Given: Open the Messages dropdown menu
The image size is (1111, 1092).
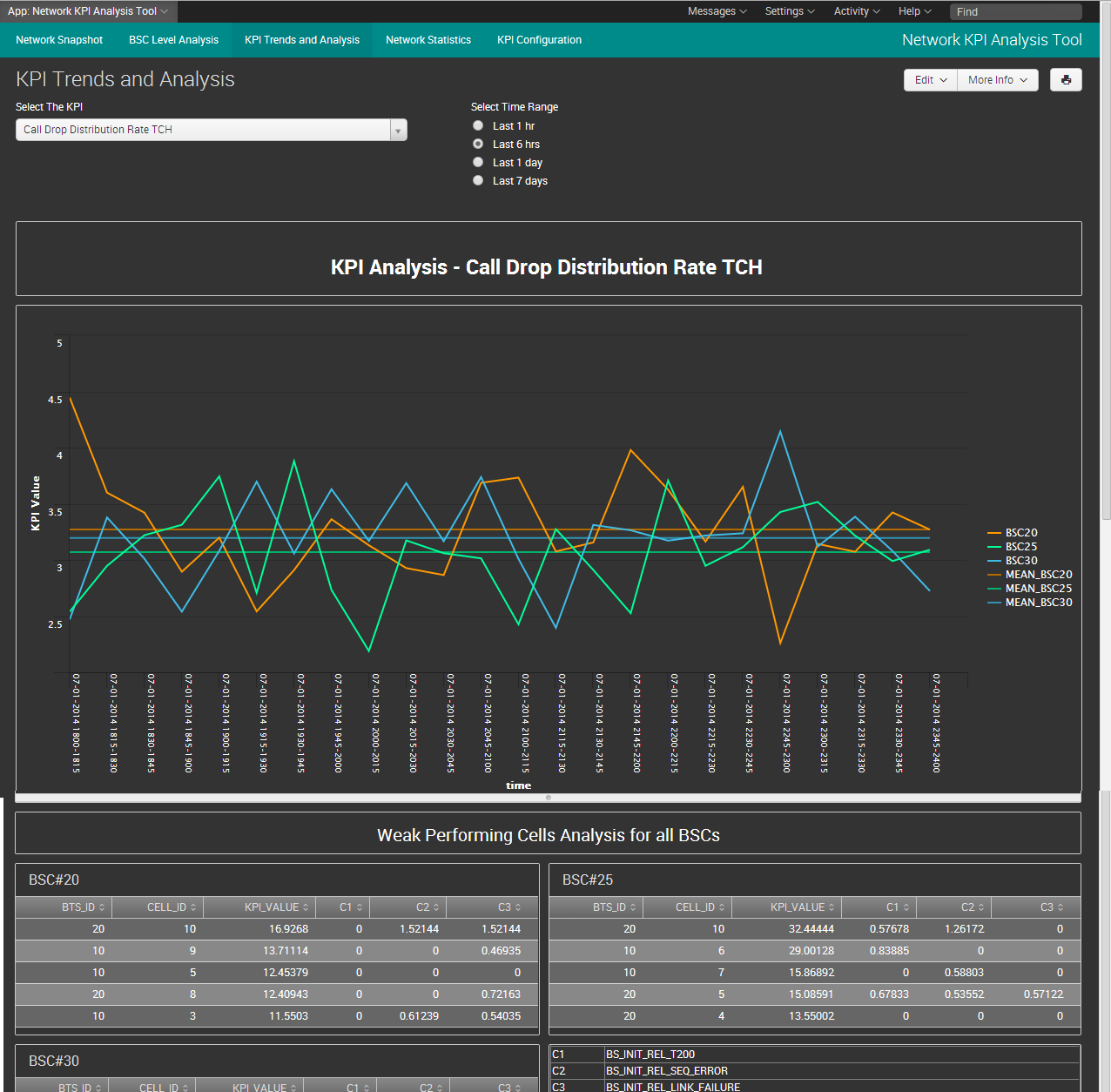Looking at the screenshot, I should point(717,11).
